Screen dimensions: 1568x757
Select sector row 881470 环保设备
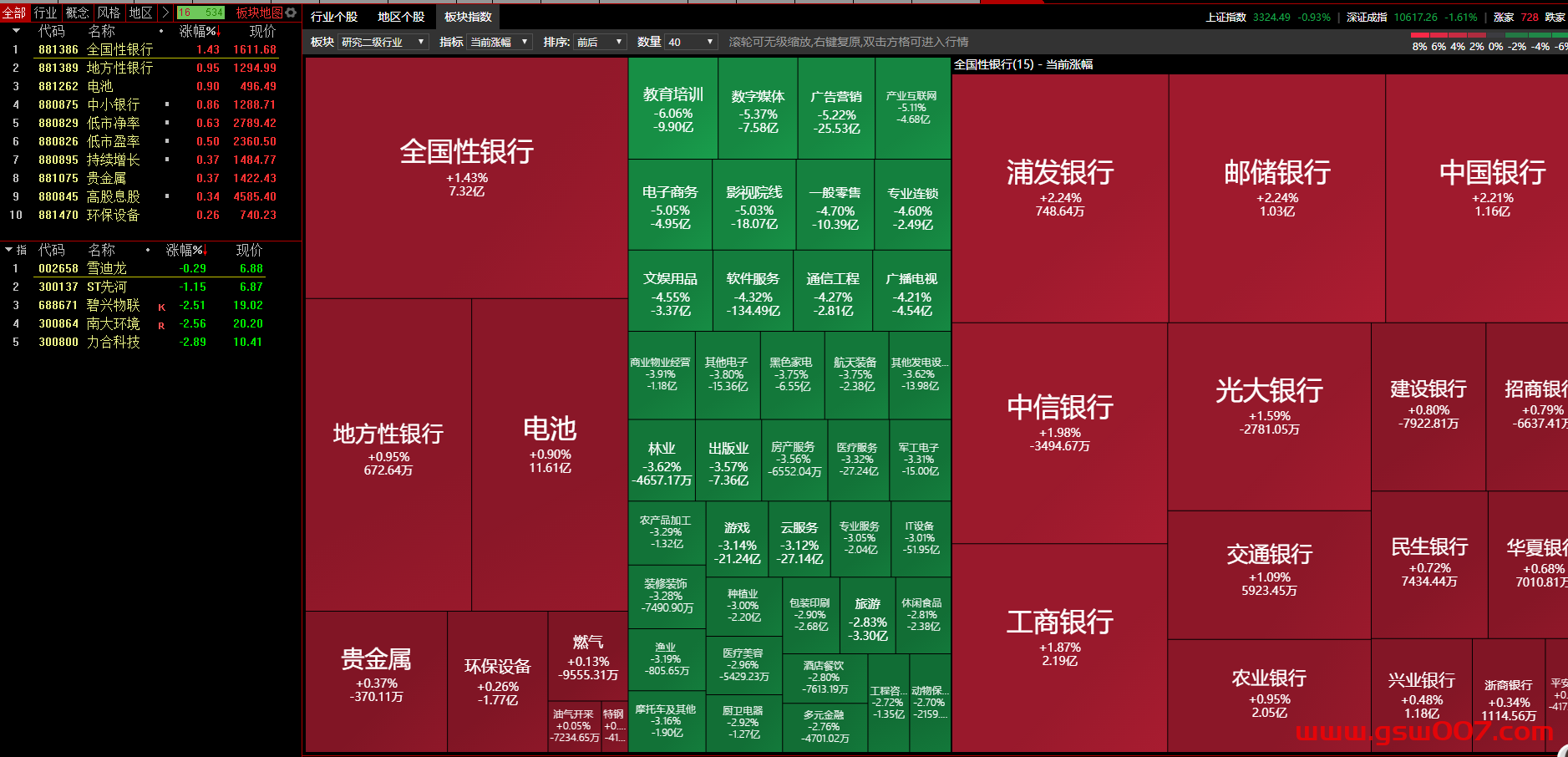click(x=150, y=215)
